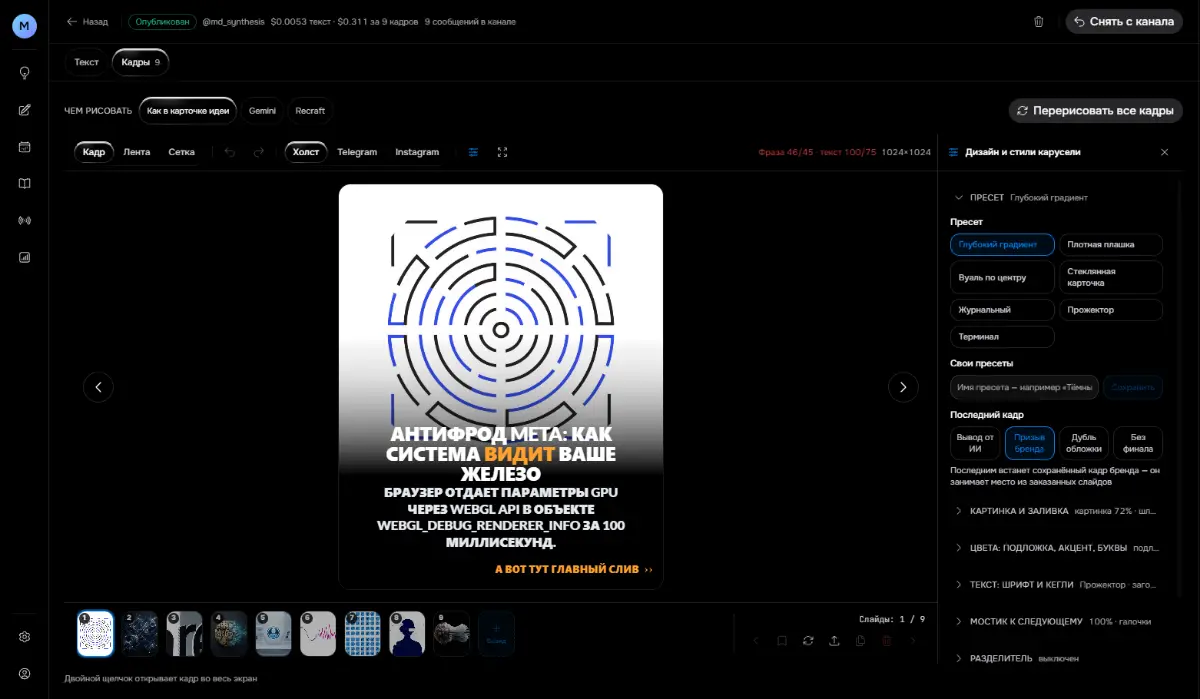
Task: Click Перерисовать все кадры button
Action: point(1095,111)
